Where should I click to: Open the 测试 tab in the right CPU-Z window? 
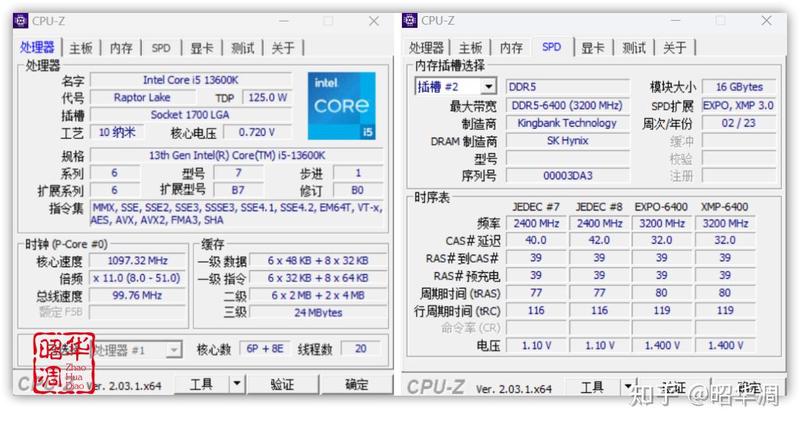tap(634, 48)
